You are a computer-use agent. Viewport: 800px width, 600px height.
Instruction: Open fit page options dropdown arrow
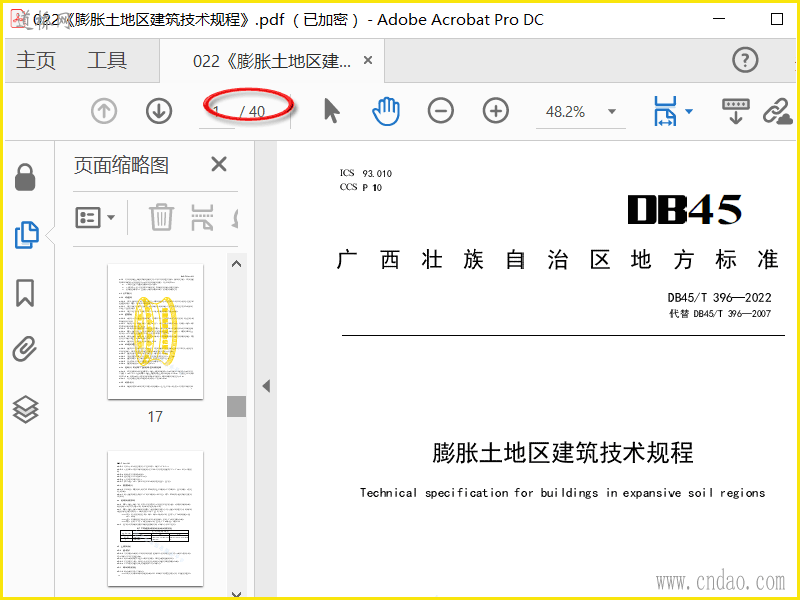(x=689, y=111)
